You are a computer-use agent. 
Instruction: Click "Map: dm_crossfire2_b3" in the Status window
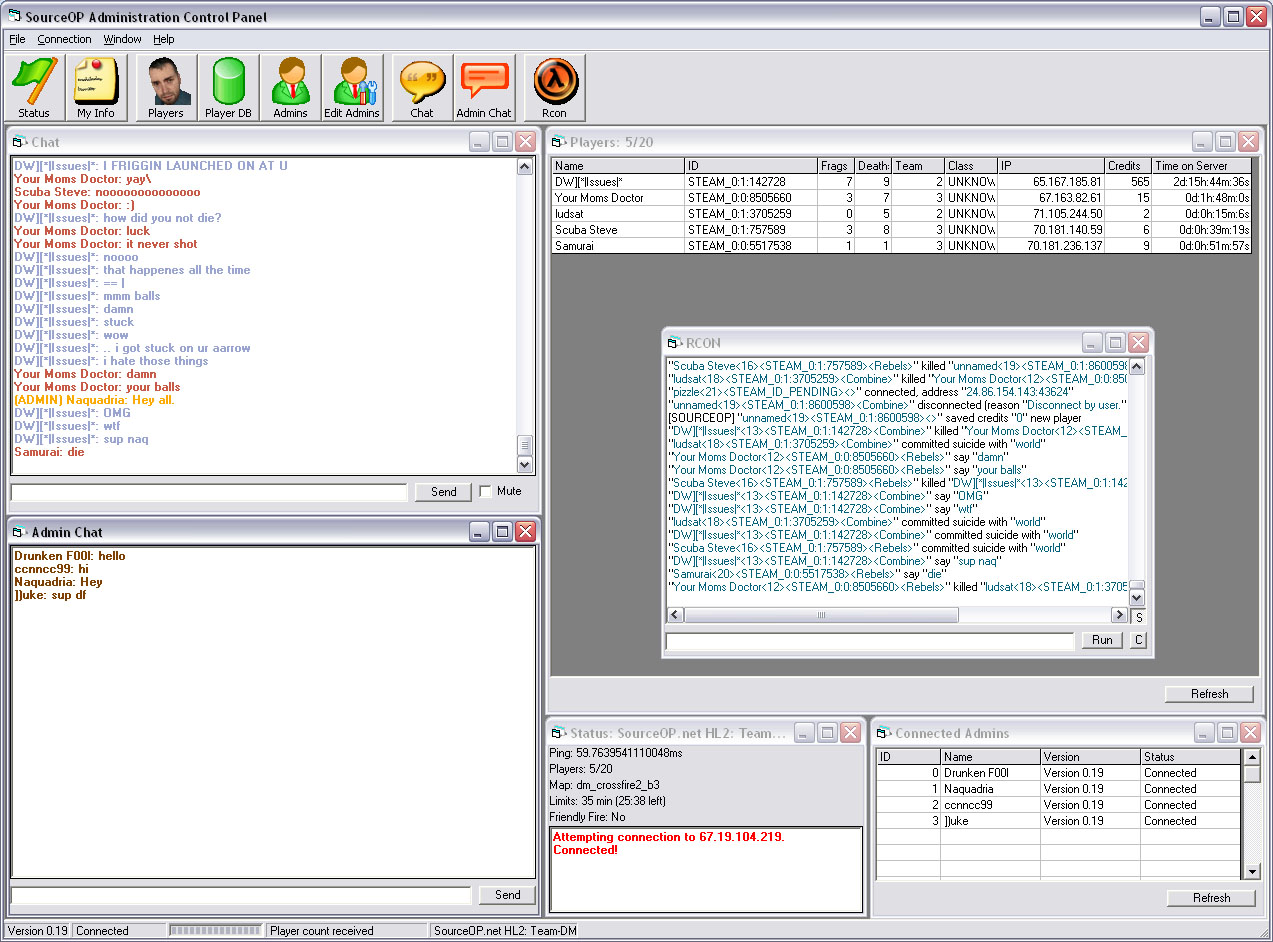point(604,785)
